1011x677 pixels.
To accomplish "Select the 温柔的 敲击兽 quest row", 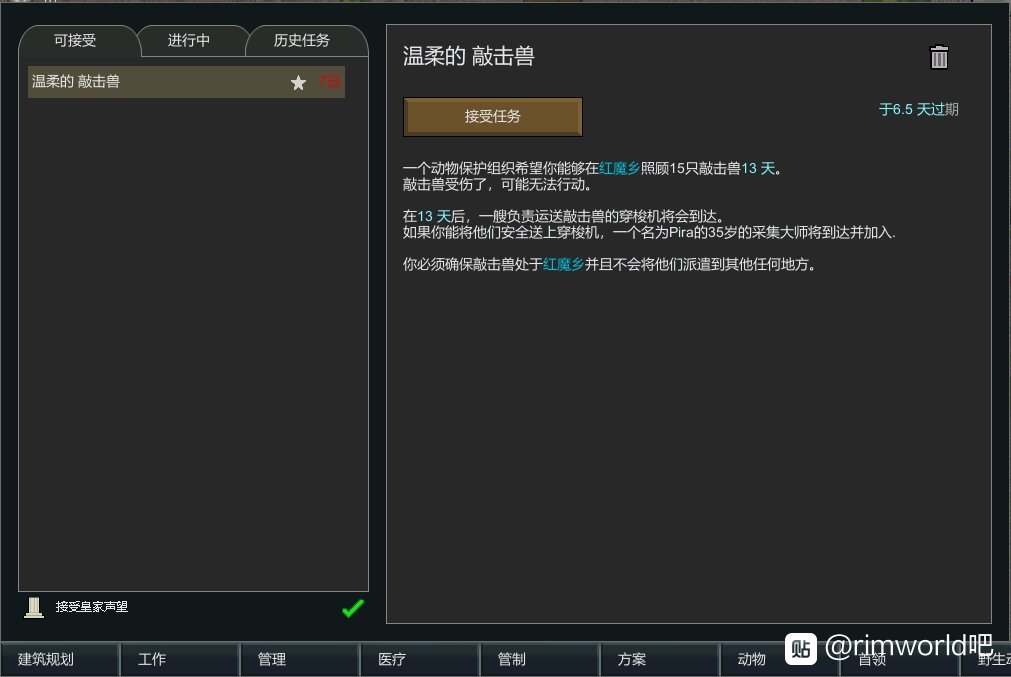I will coord(186,82).
